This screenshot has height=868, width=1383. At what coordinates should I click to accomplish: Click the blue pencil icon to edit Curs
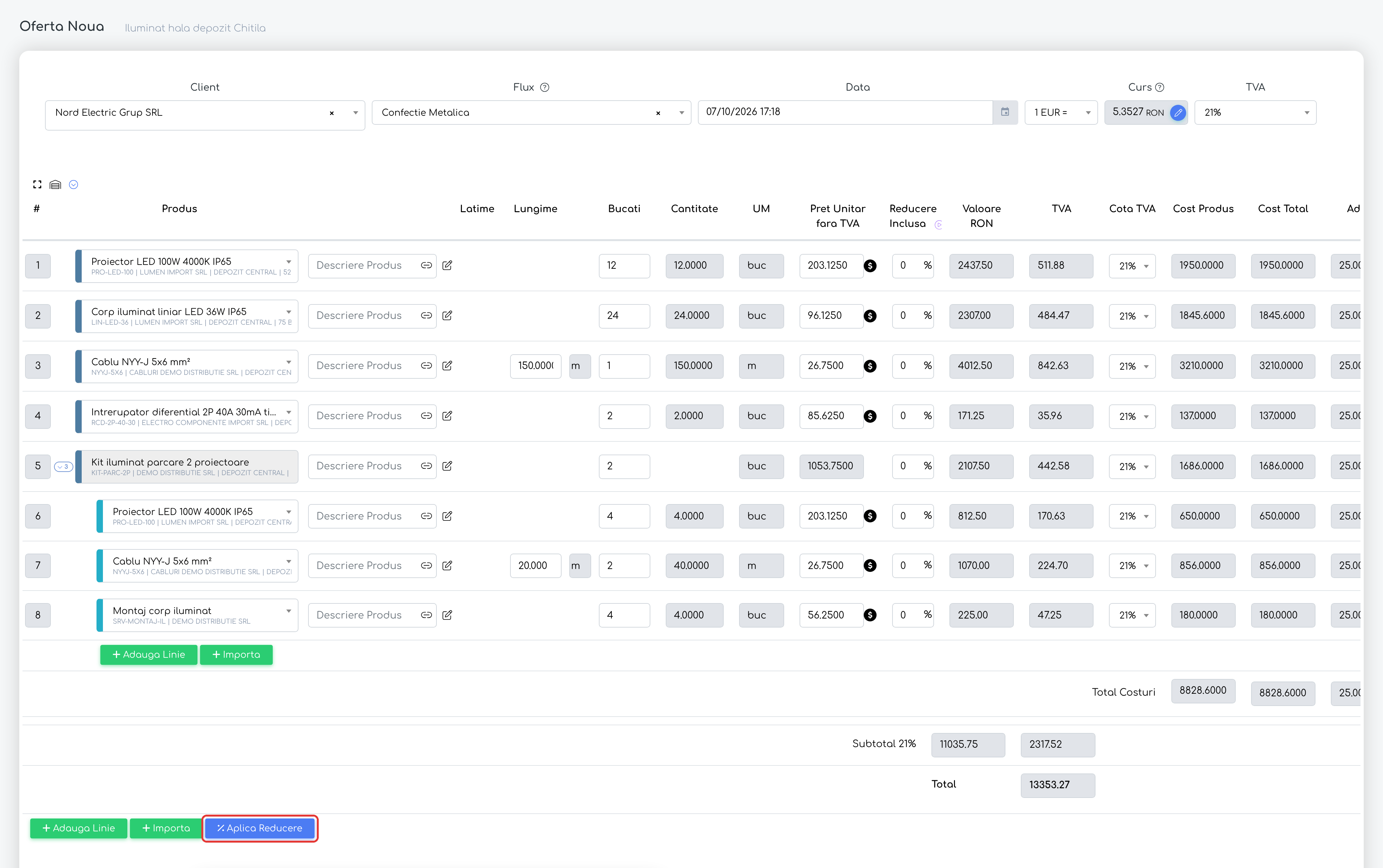tap(1177, 113)
